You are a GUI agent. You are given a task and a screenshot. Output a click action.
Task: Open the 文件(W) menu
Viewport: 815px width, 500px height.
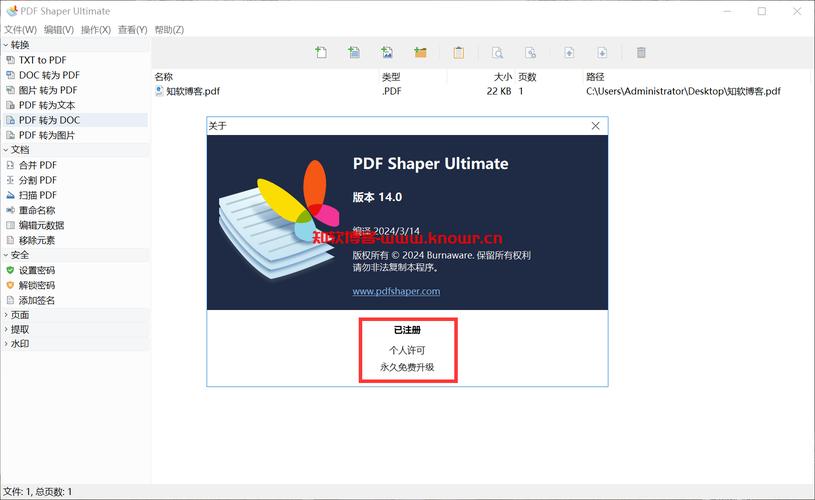[x=21, y=30]
